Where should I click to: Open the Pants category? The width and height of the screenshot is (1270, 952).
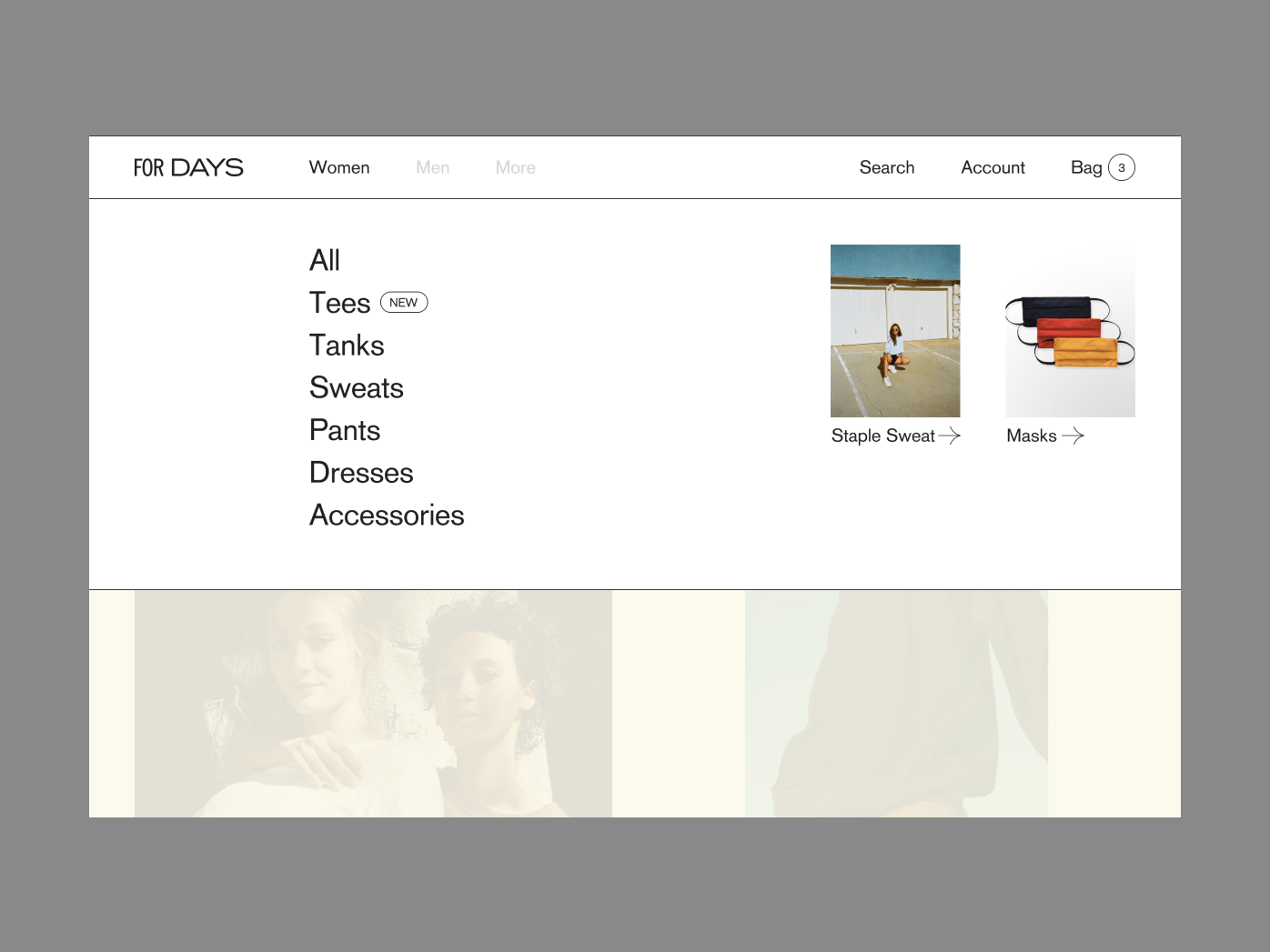pos(345,430)
